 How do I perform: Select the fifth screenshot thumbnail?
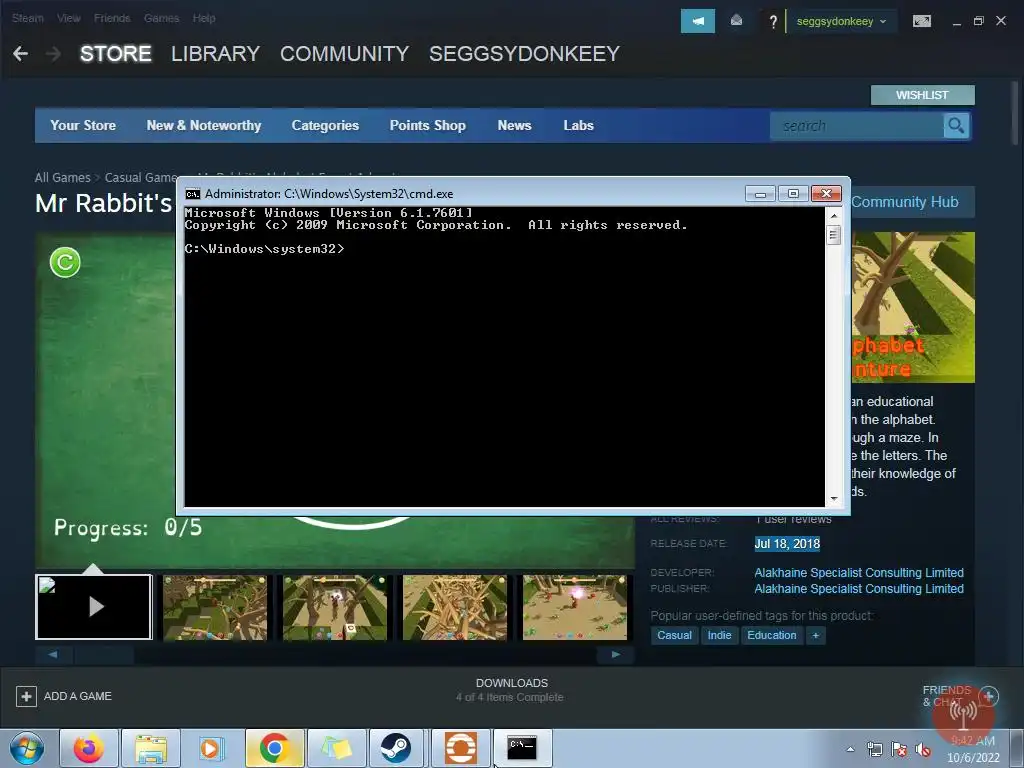click(x=575, y=607)
